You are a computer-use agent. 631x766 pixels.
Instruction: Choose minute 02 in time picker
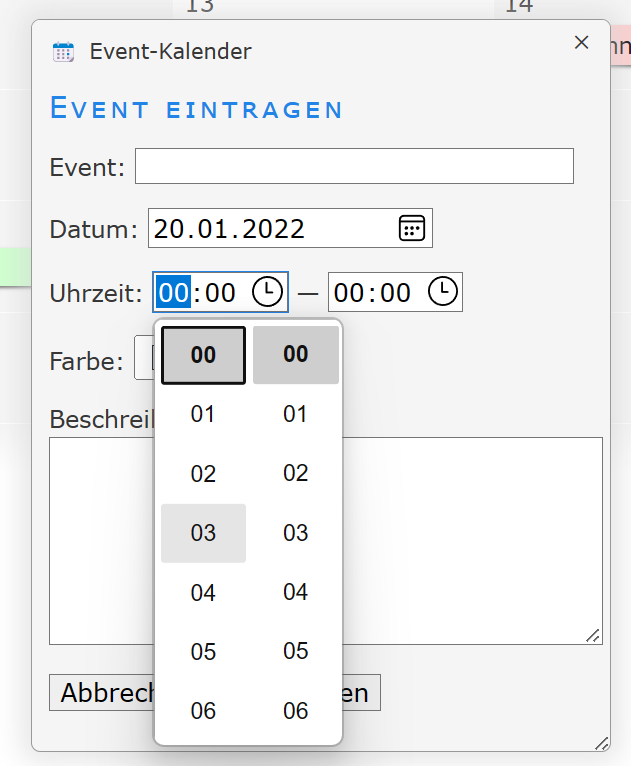296,473
